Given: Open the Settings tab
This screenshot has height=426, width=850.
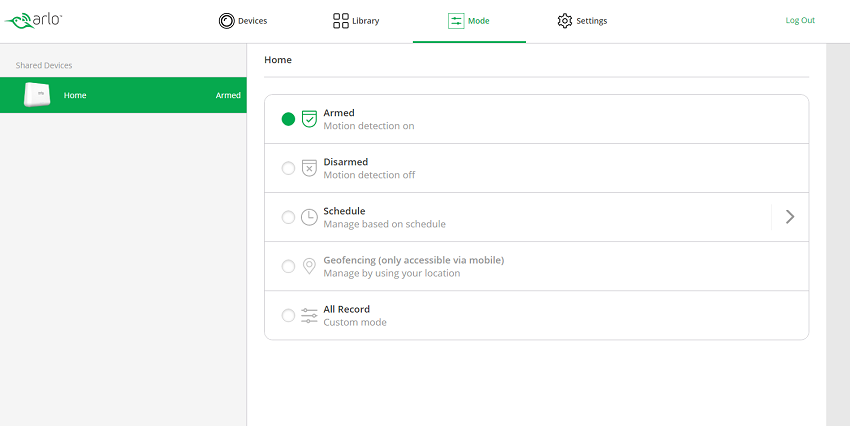Looking at the screenshot, I should (x=582, y=21).
